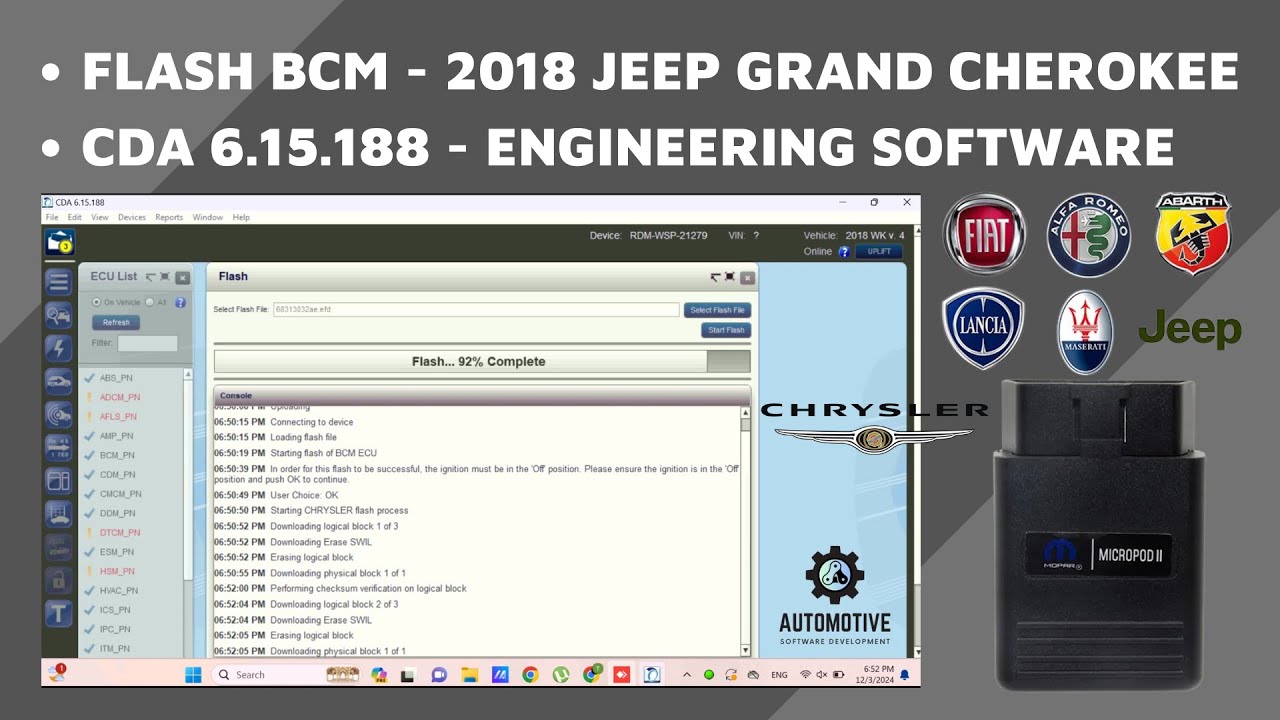Open uTorrent from the taskbar
Image resolution: width=1280 pixels, height=720 pixels.
coord(561,675)
